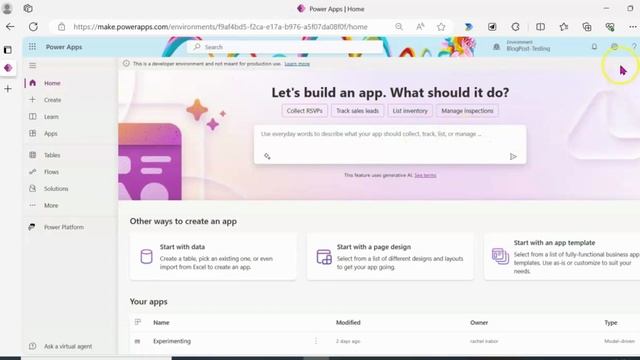Click the Type column header
The image size is (640, 360).
pyautogui.click(x=611, y=322)
